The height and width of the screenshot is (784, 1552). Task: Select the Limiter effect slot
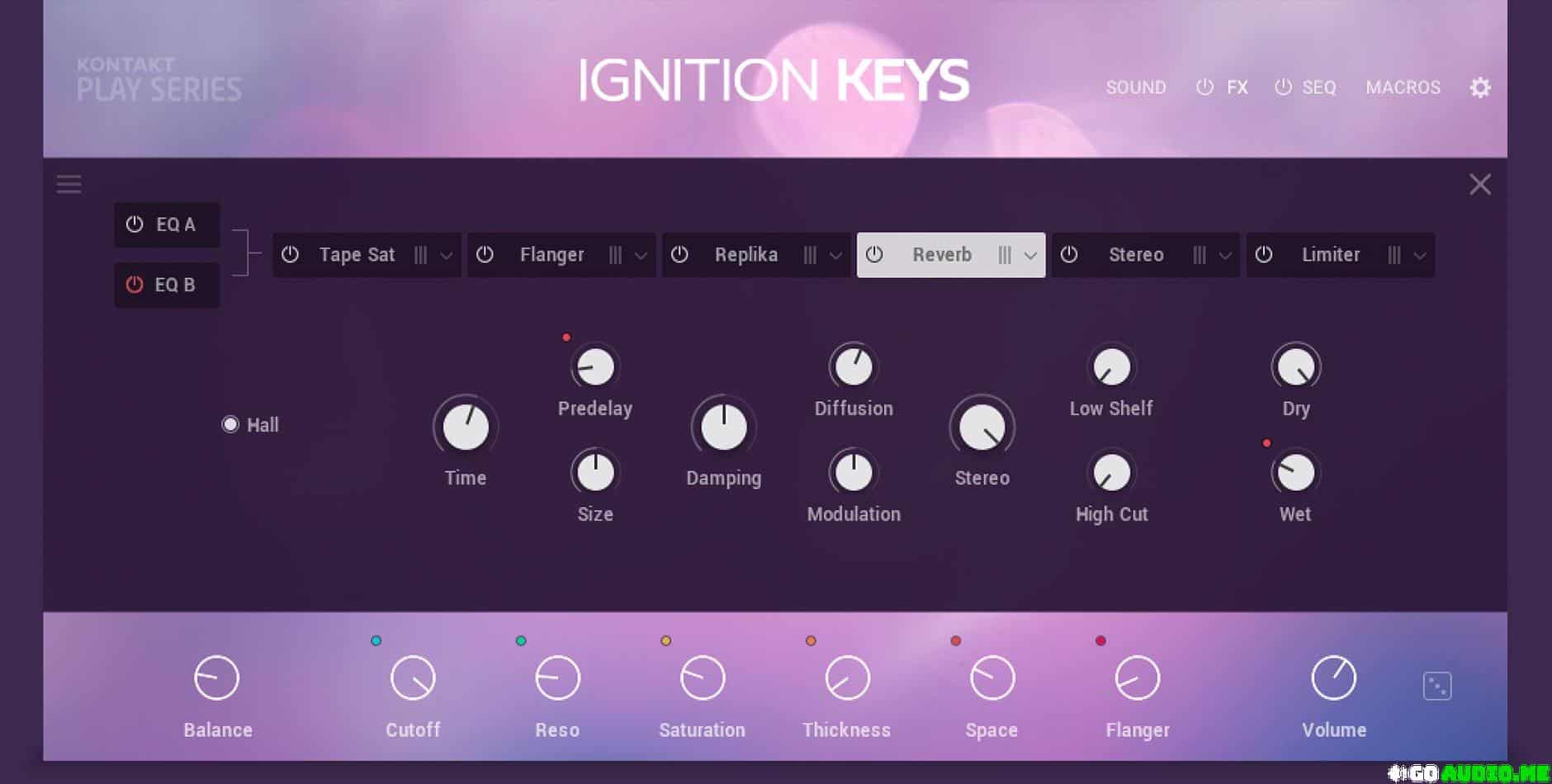click(x=1341, y=255)
